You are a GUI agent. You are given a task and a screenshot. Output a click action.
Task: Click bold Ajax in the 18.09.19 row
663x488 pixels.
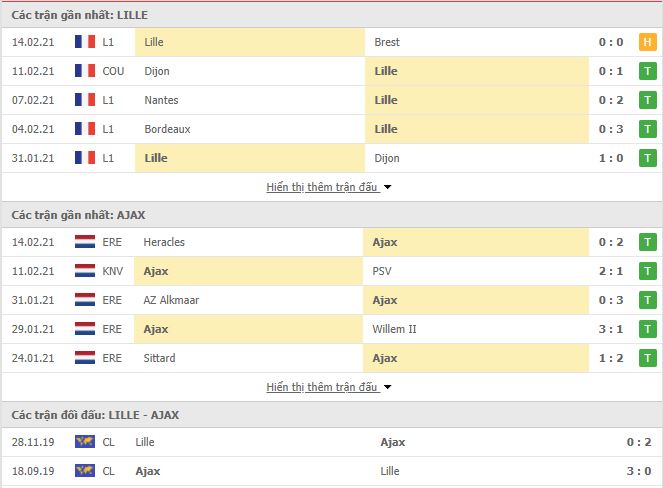[148, 471]
